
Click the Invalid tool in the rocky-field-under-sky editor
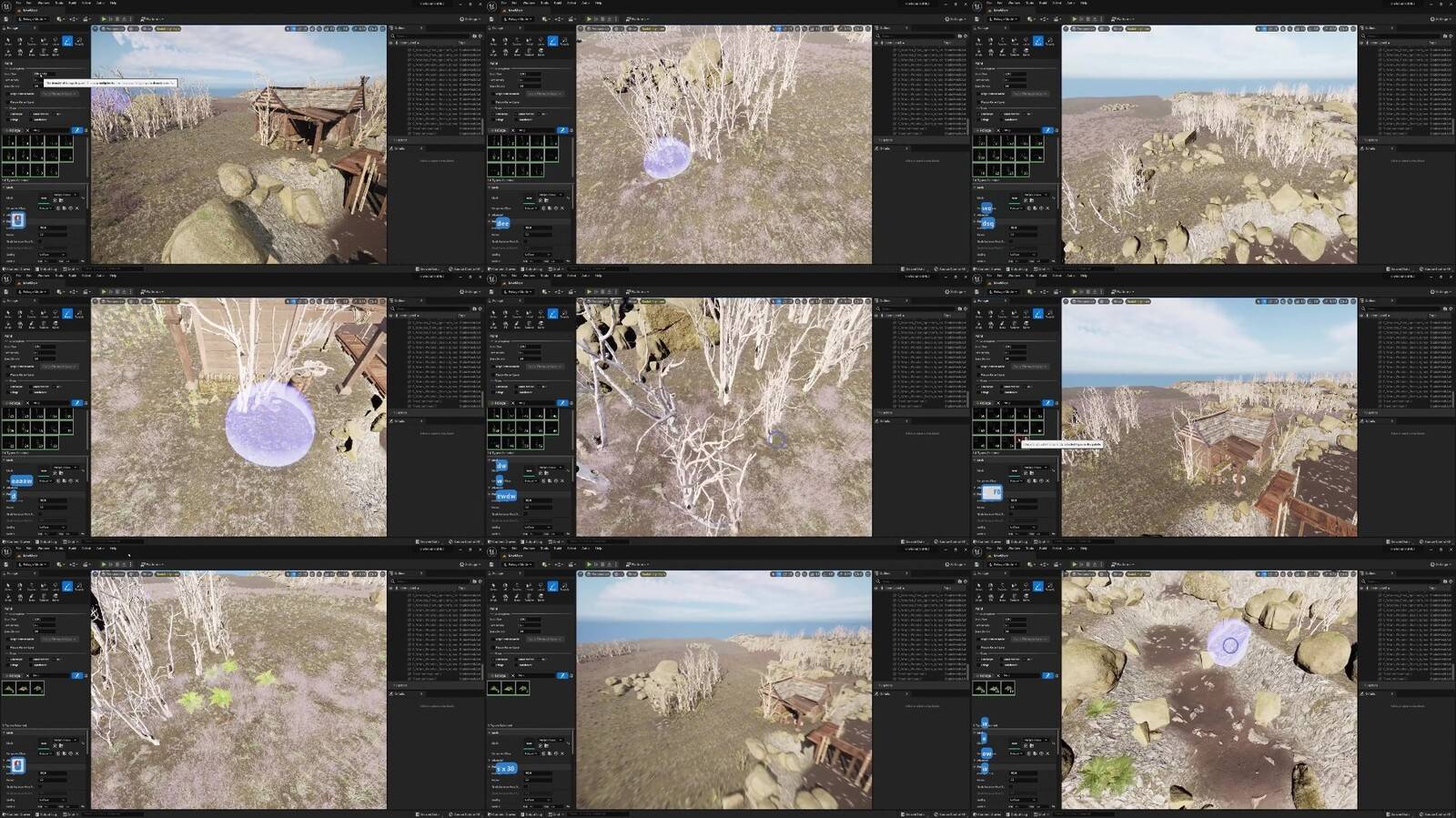coord(1015,41)
